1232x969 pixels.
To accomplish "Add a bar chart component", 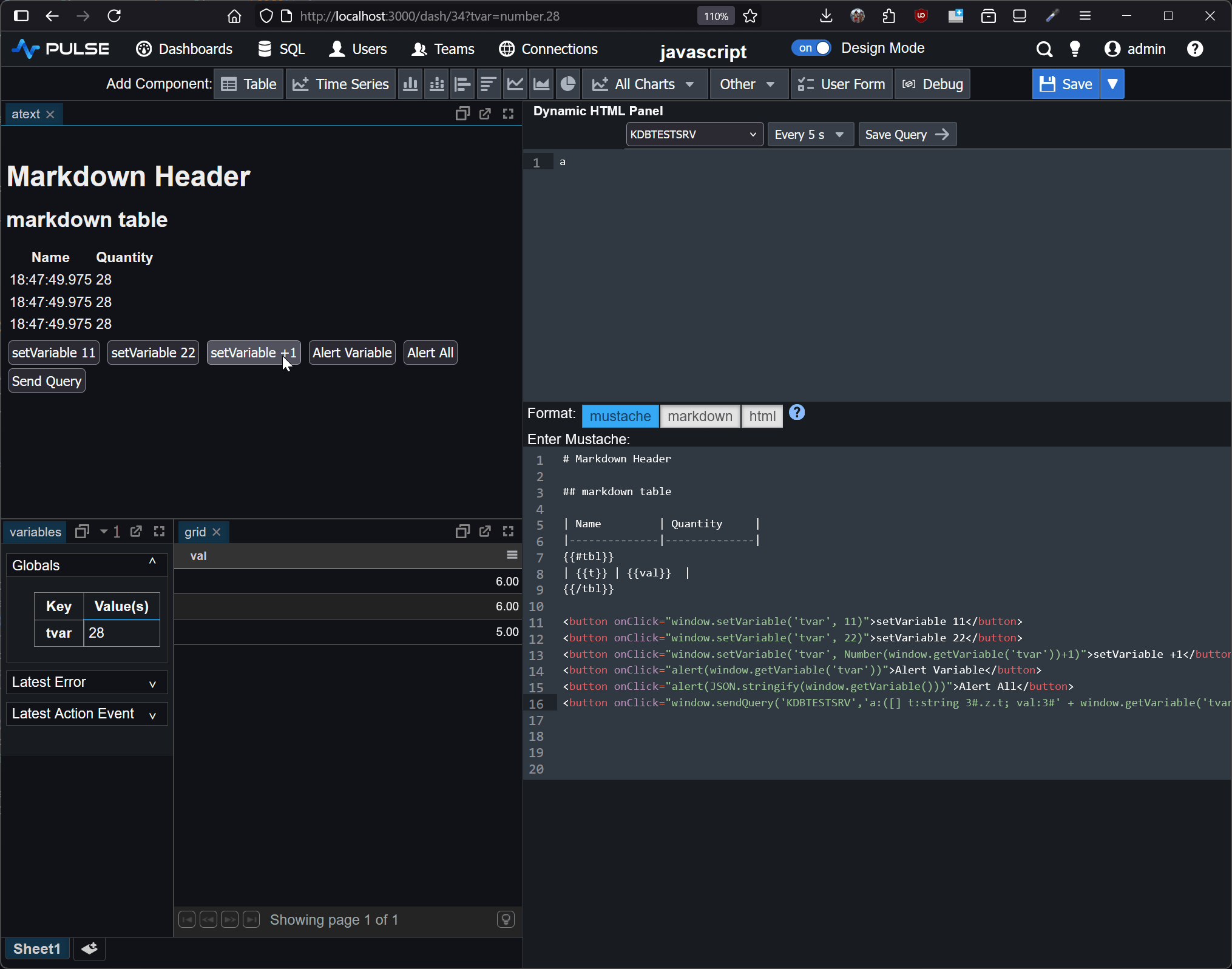I will (x=411, y=84).
